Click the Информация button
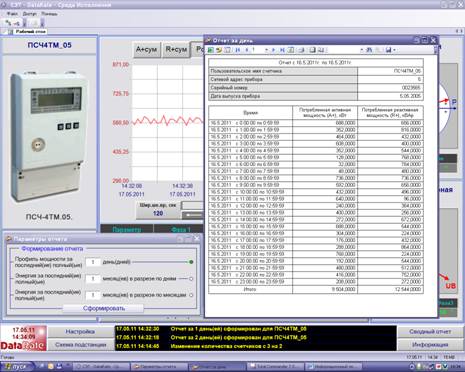The image size is (465, 372). pos(430,345)
